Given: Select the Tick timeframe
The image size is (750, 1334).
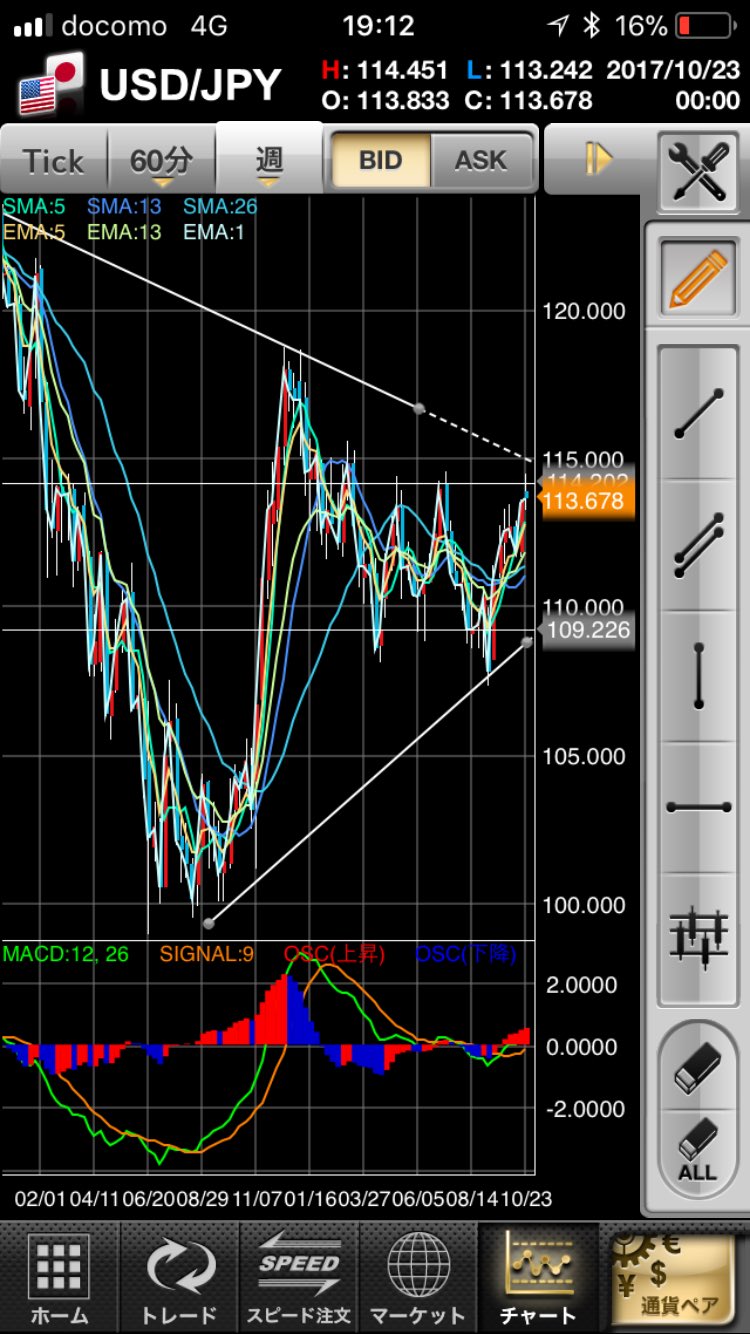Looking at the screenshot, I should [x=54, y=160].
